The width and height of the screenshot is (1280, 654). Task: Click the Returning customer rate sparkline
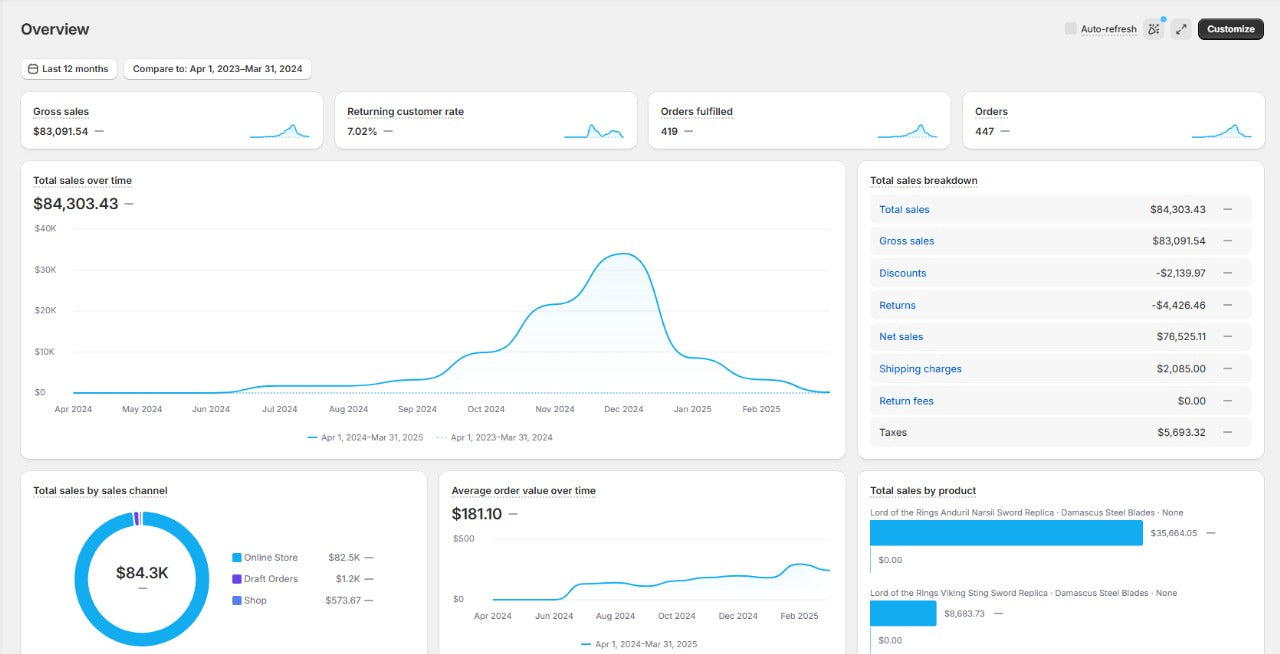pyautogui.click(x=593, y=130)
